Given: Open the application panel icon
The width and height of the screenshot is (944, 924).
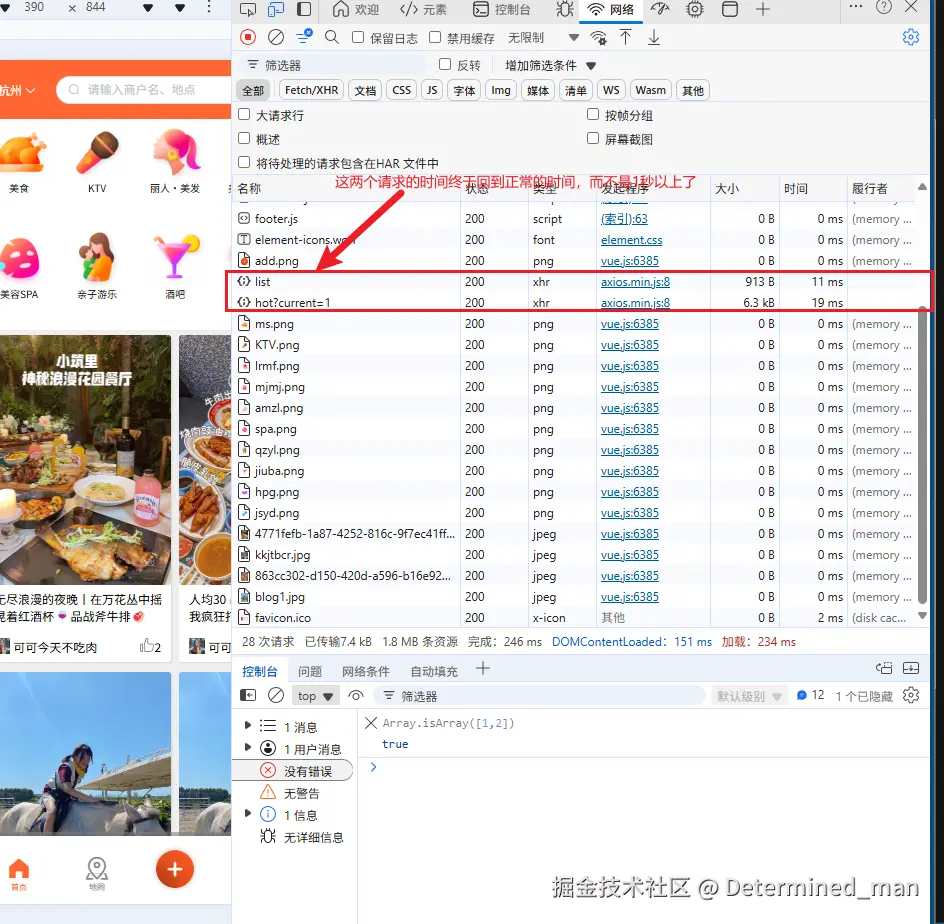Looking at the screenshot, I should [730, 10].
